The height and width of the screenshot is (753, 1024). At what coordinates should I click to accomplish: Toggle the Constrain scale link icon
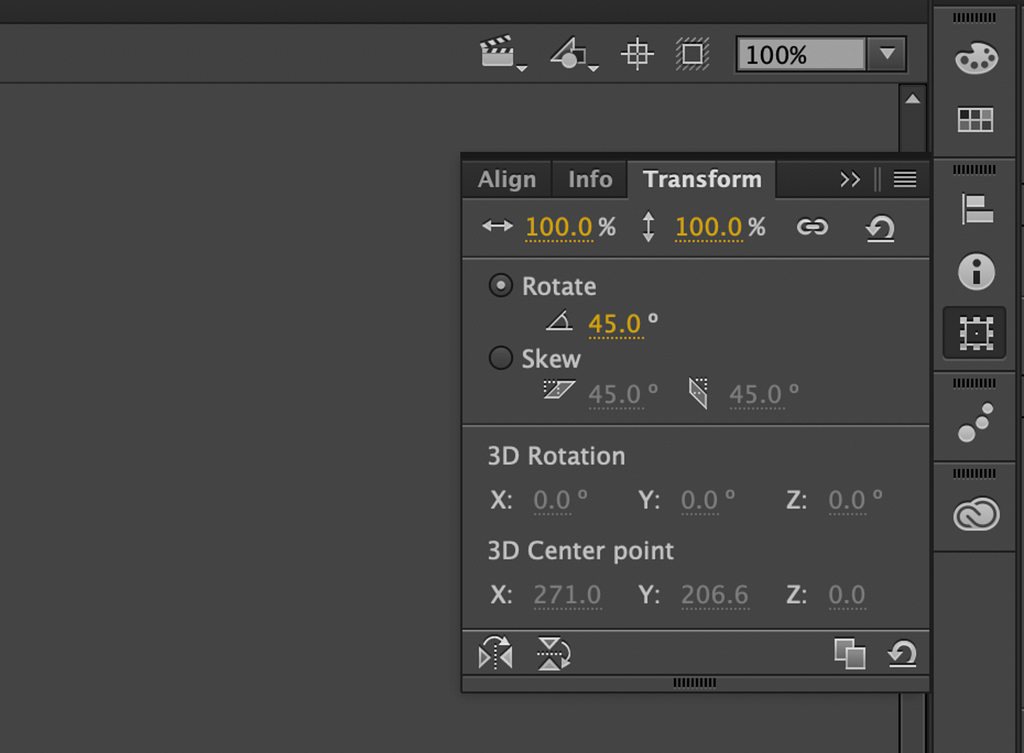(812, 227)
